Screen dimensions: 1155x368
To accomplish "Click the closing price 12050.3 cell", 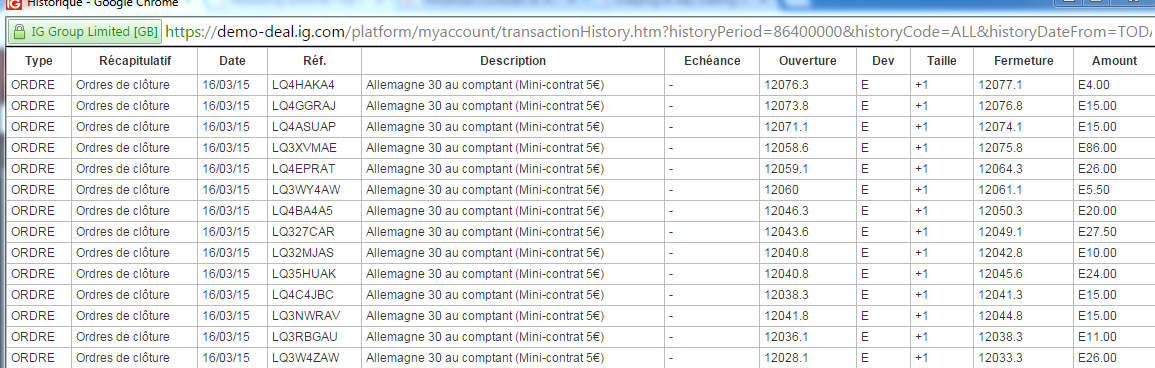I will point(1023,211).
